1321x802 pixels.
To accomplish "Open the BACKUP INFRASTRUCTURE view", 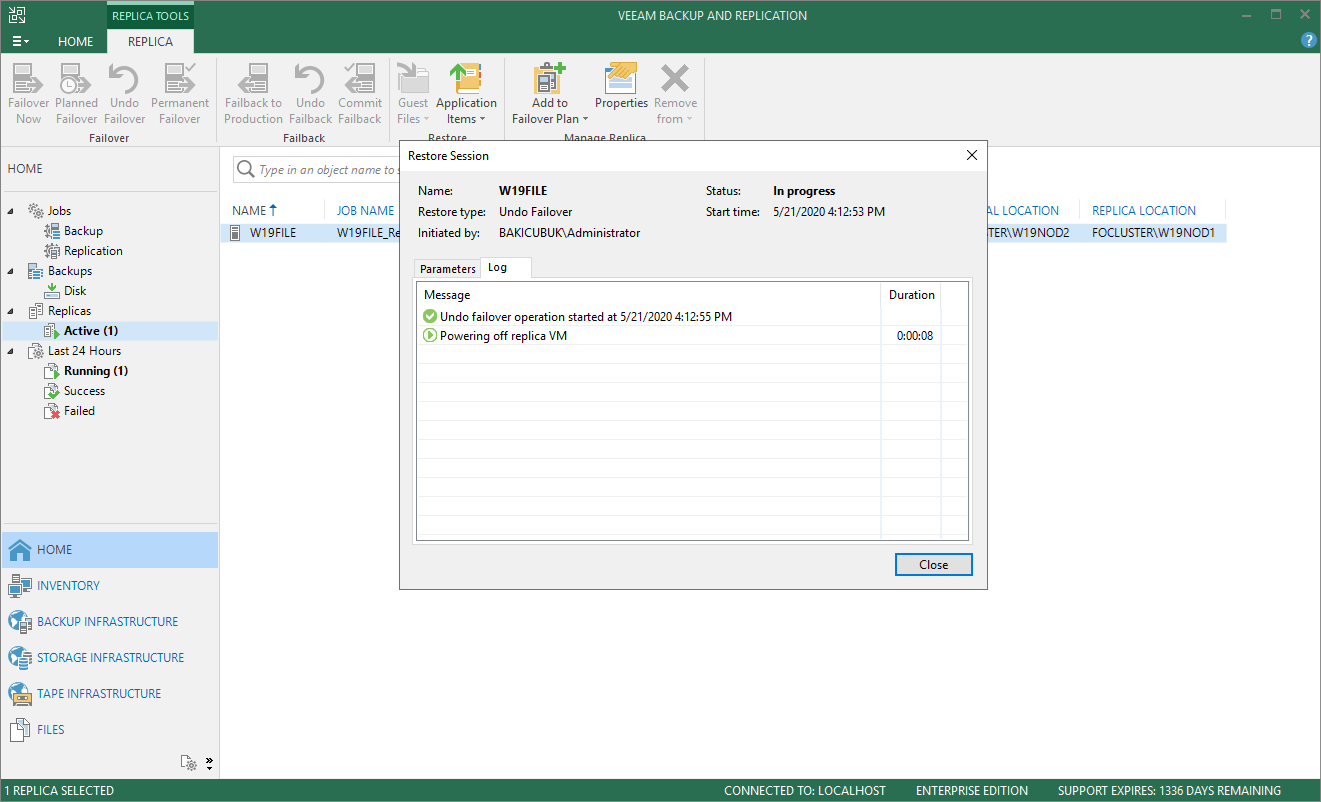I will coord(110,622).
